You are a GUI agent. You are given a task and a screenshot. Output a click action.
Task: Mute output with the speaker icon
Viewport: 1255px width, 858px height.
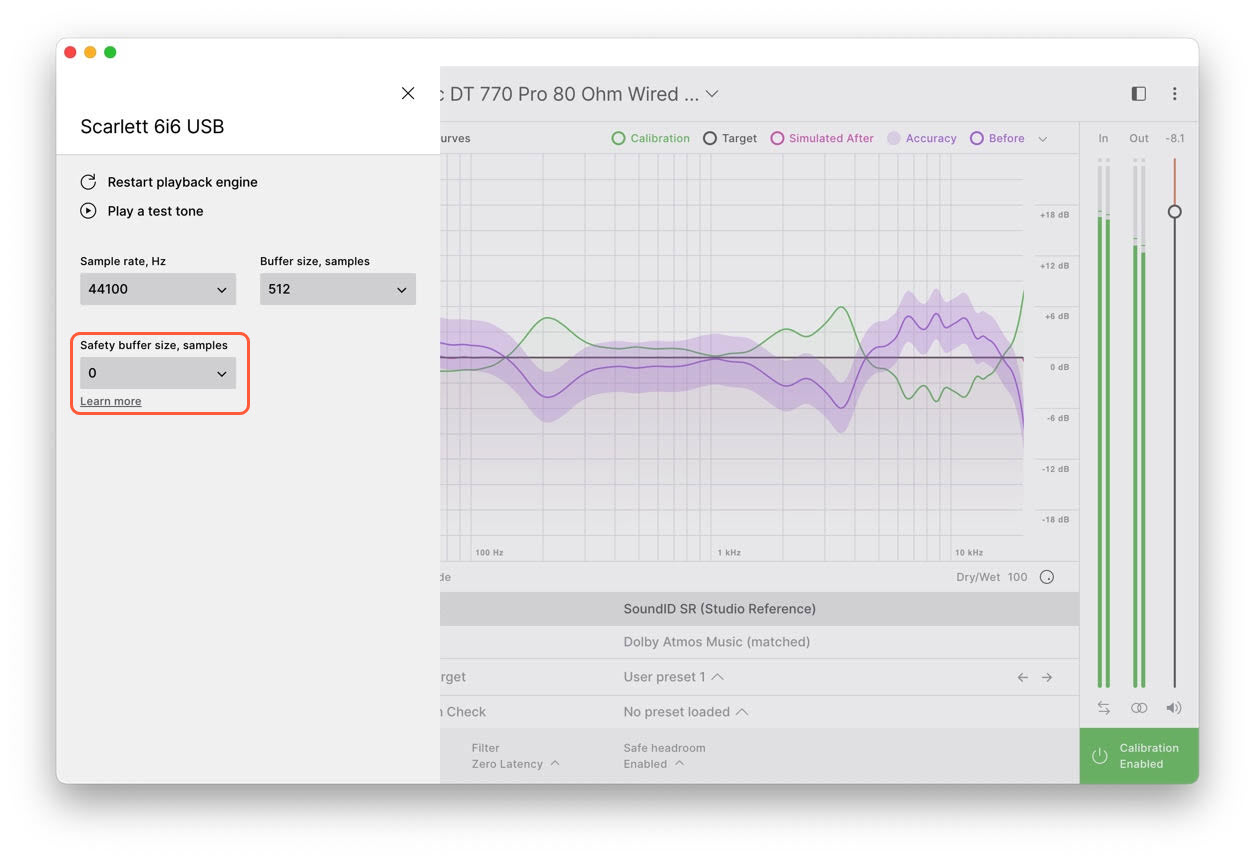1174,708
